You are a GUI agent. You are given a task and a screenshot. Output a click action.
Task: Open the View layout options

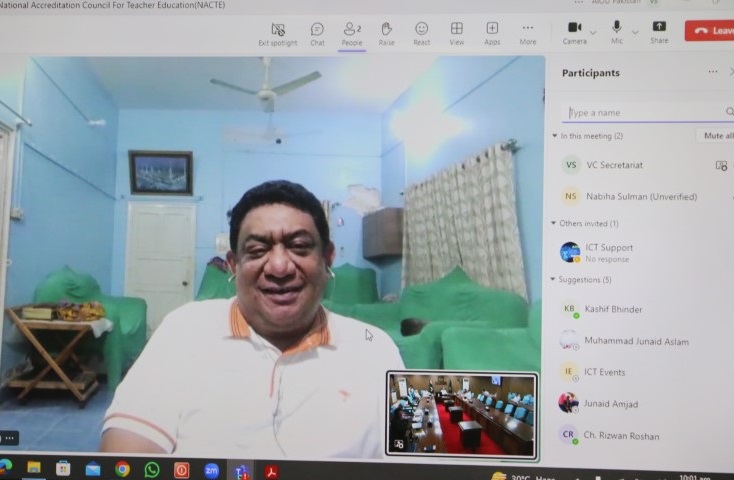coord(456,34)
